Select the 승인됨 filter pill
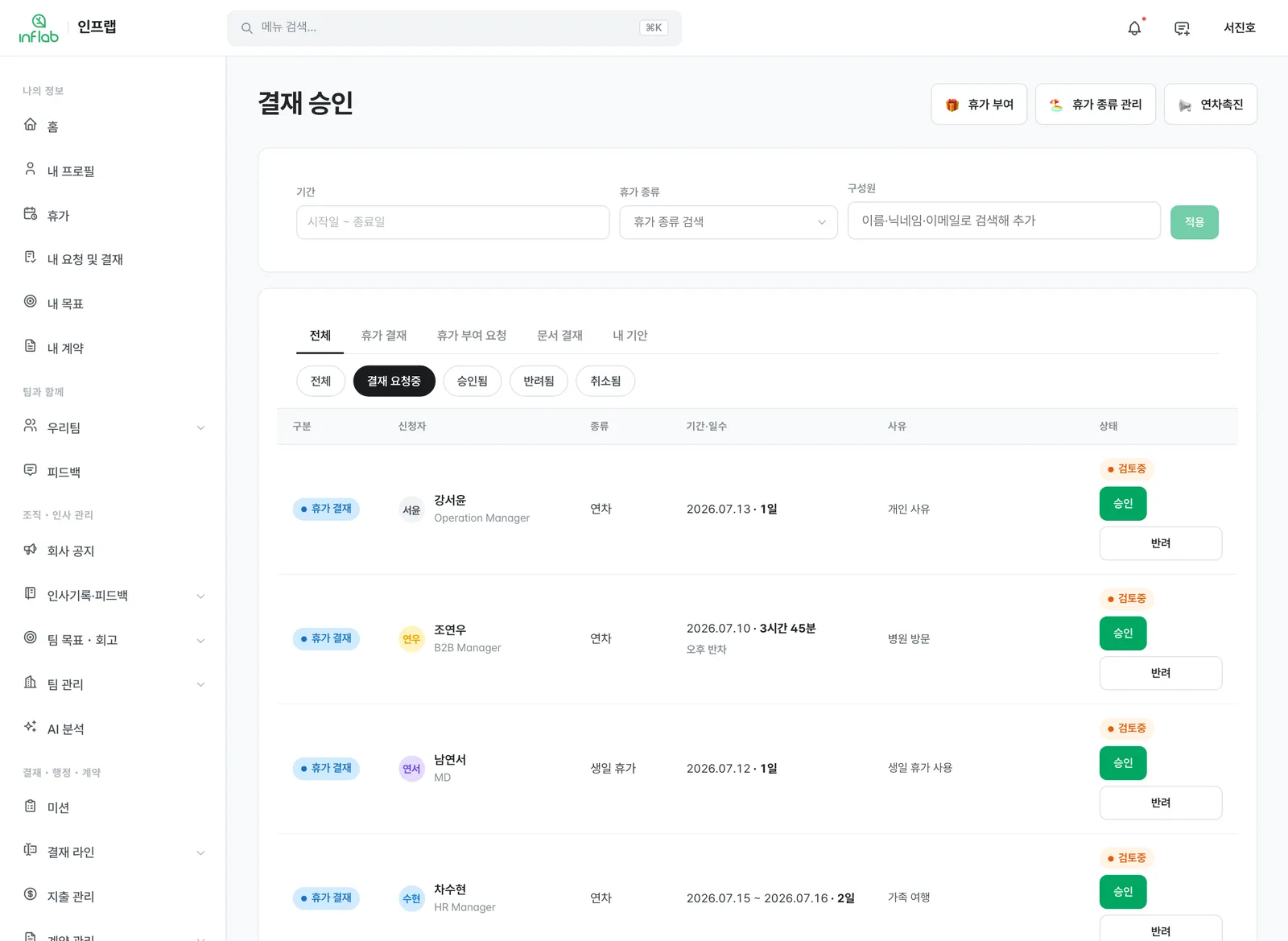This screenshot has width=1288, height=941. (x=473, y=381)
